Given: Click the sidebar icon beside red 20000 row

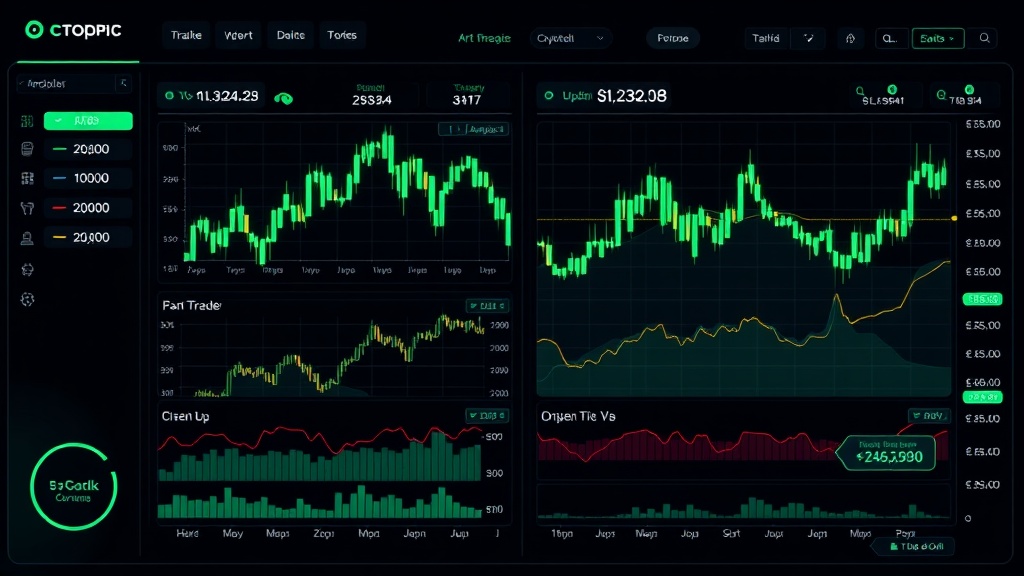Looking at the screenshot, I should click(27, 208).
